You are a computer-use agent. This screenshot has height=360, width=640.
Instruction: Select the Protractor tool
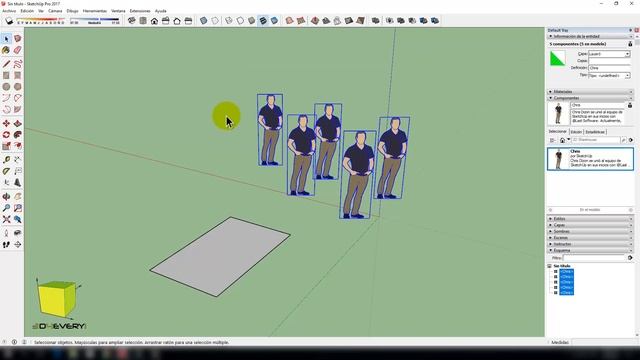(x=6, y=171)
